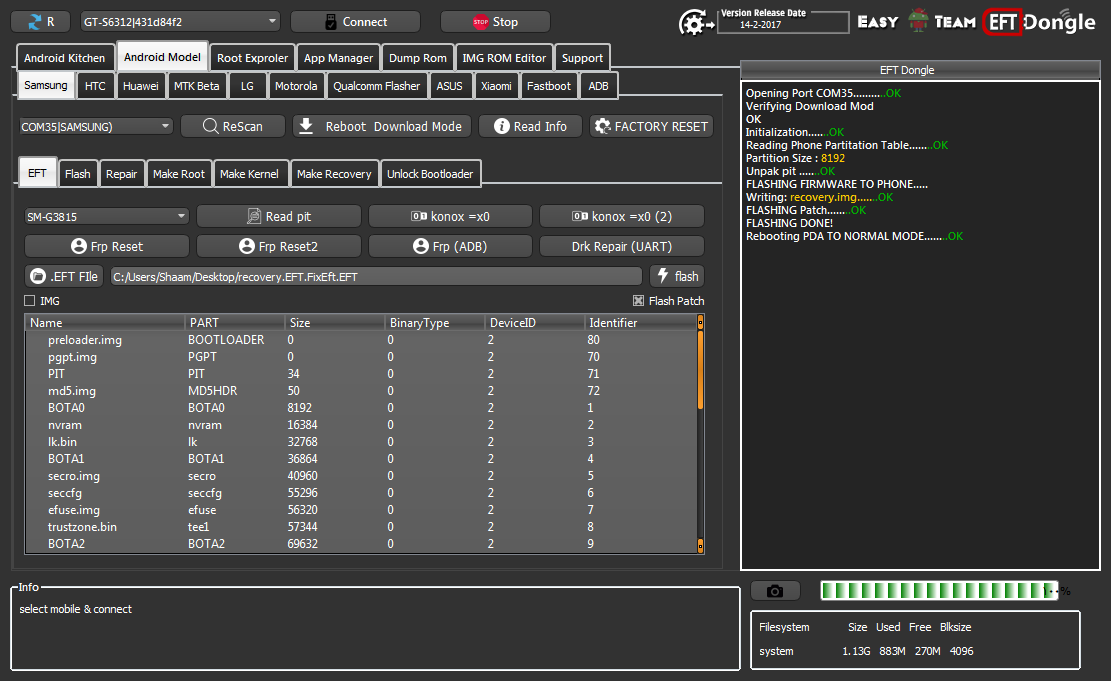Select the preloader.img row

tap(361, 340)
